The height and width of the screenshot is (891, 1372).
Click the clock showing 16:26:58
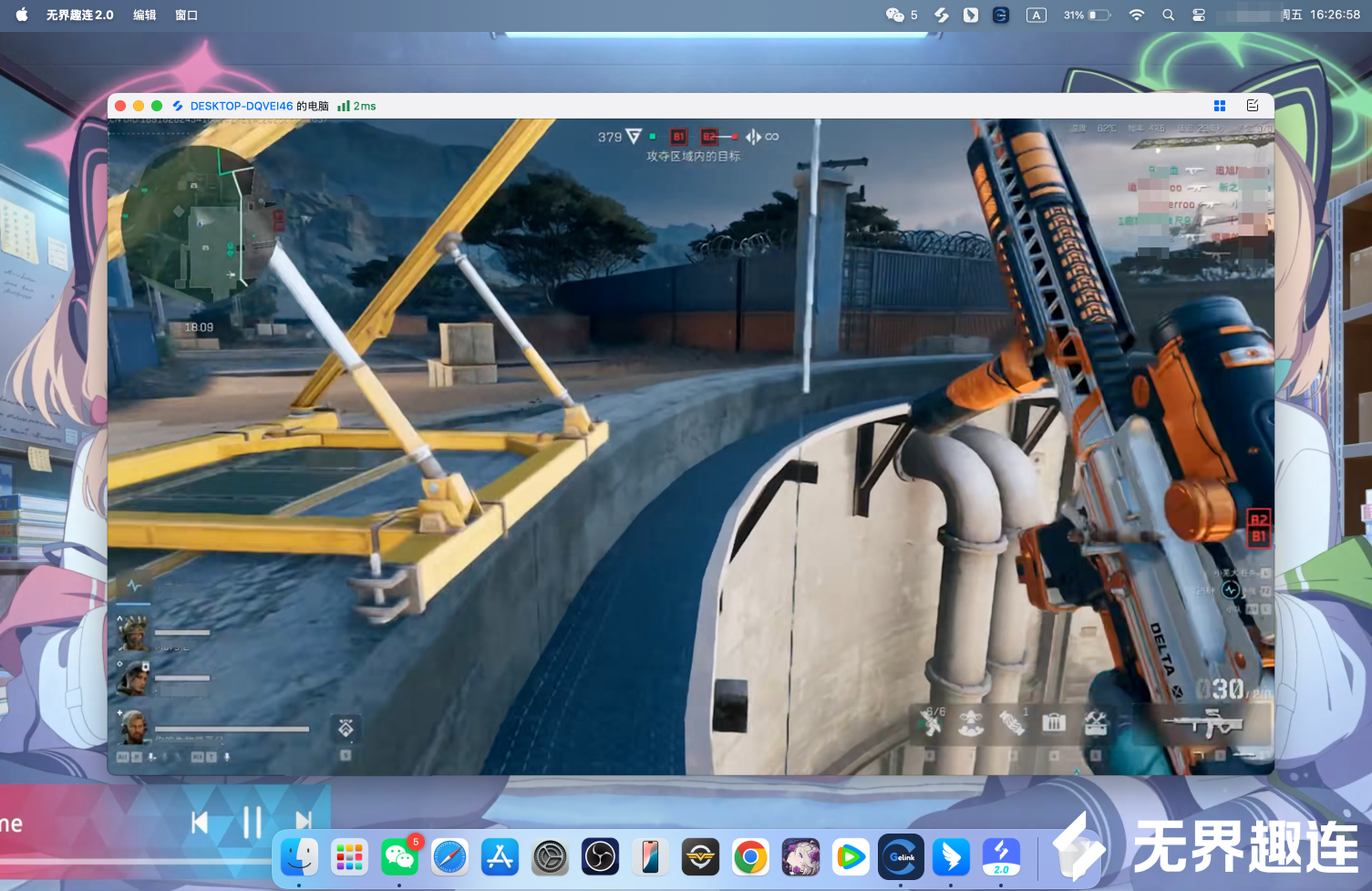tap(1335, 15)
